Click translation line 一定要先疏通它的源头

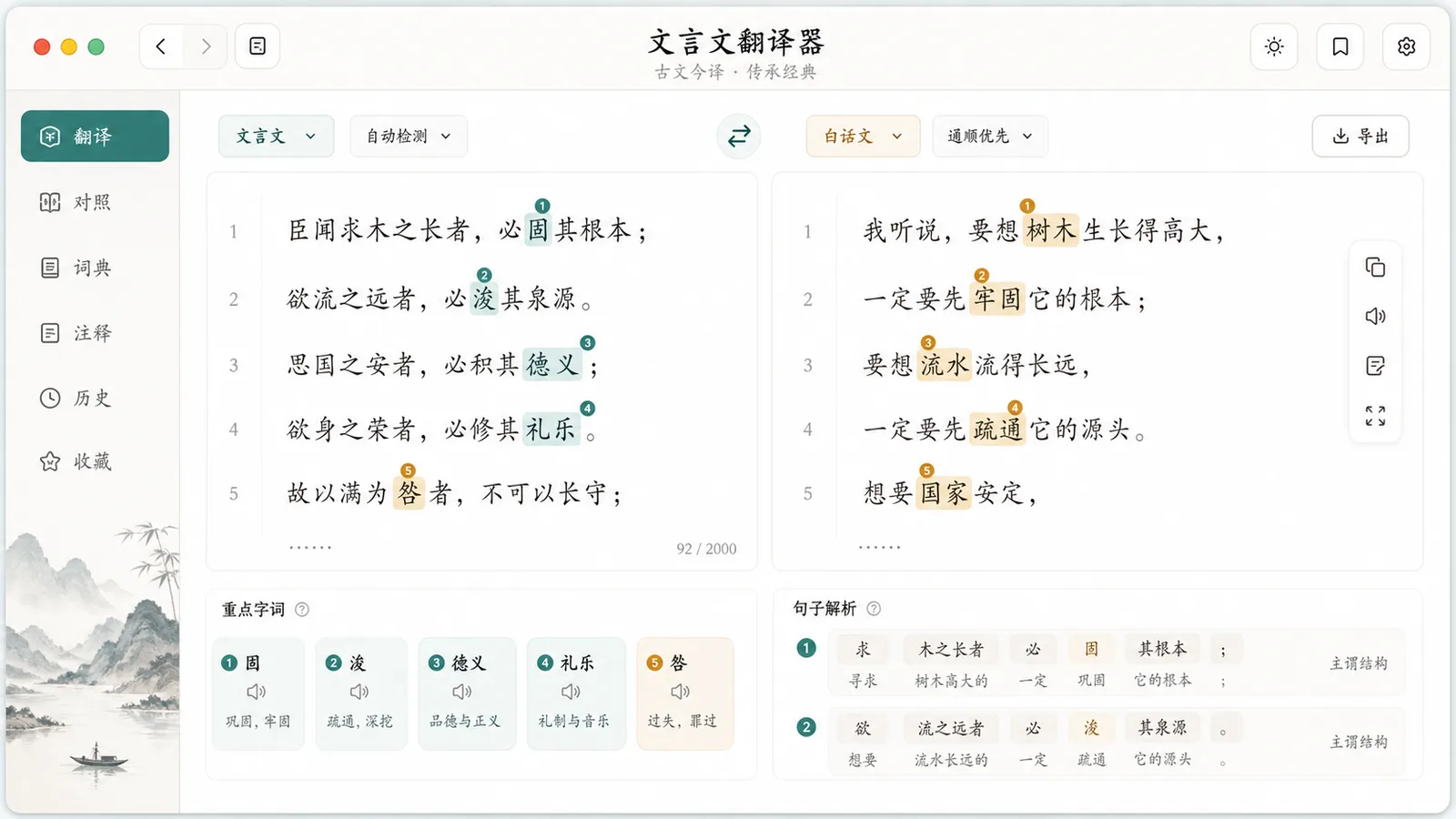pos(1005,429)
